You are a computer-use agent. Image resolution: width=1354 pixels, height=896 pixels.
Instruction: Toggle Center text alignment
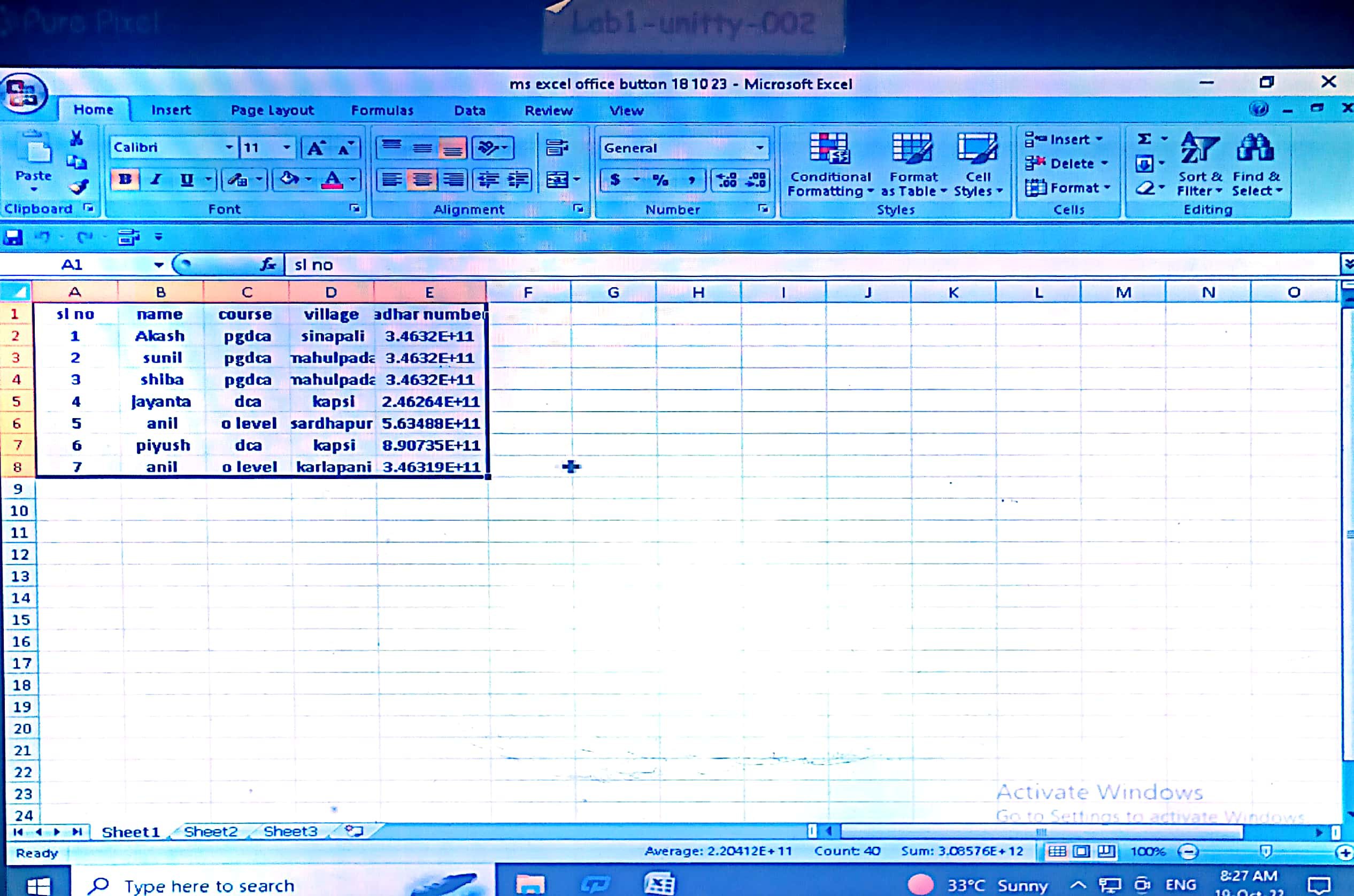(422, 181)
